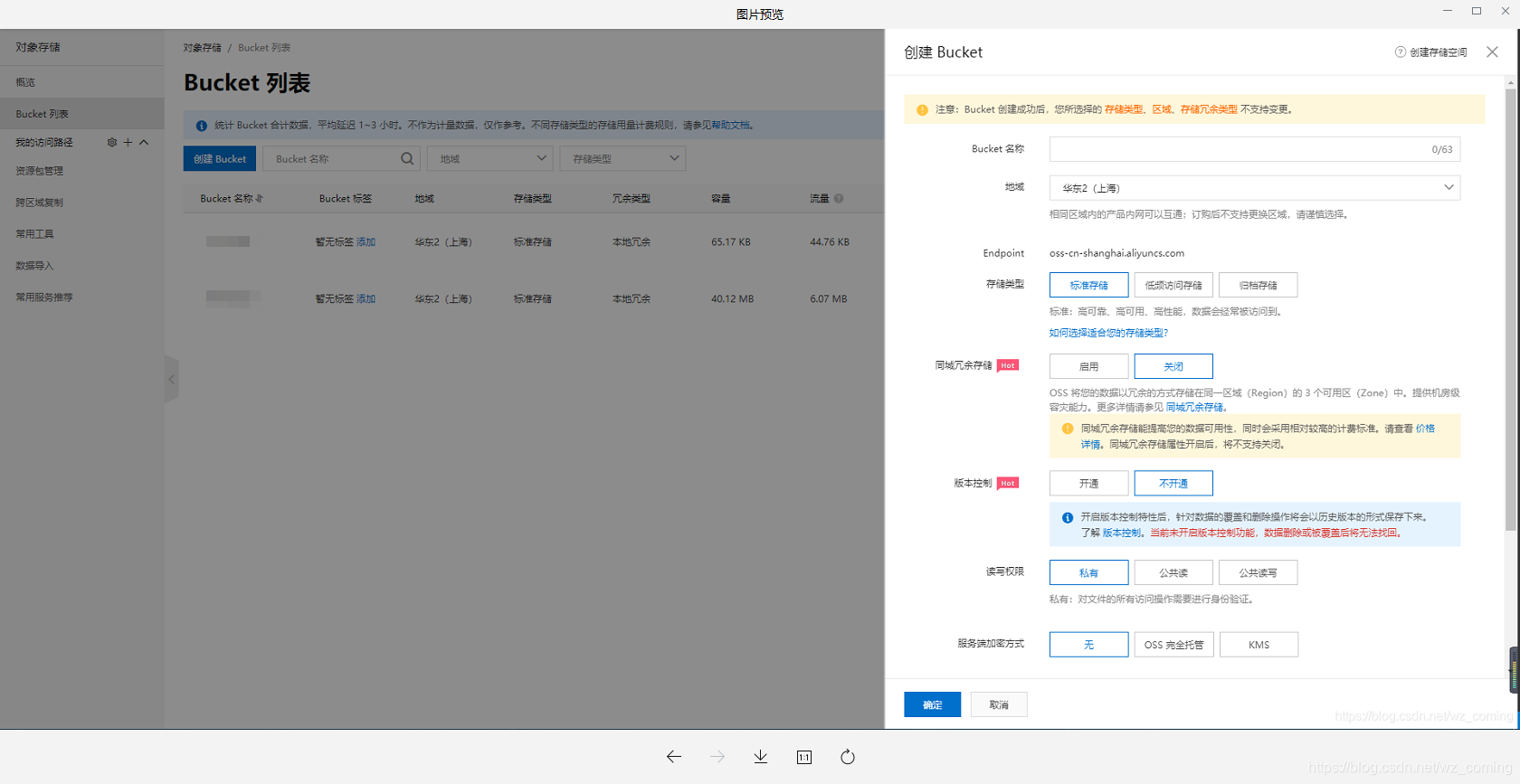Image resolution: width=1520 pixels, height=784 pixels.
Task: Click the gear icon next to 我的访问路径
Action: 112,142
